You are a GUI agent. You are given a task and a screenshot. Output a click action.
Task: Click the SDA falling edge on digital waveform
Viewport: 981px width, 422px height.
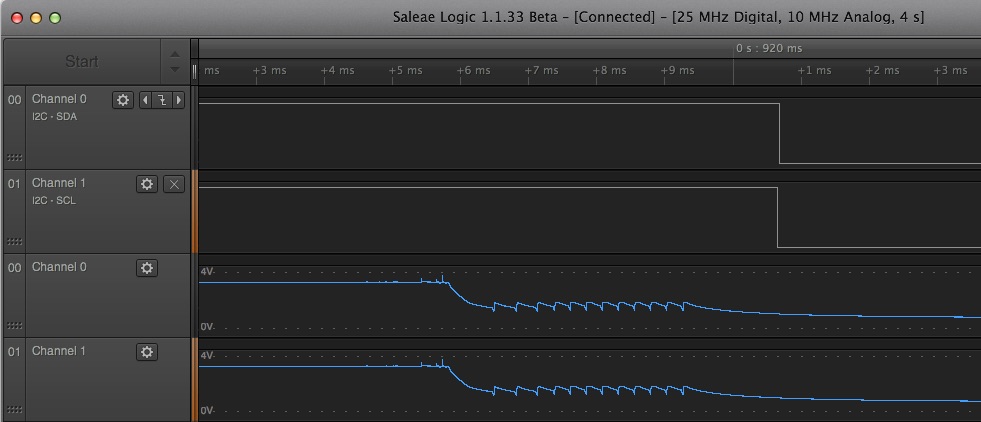[780, 133]
